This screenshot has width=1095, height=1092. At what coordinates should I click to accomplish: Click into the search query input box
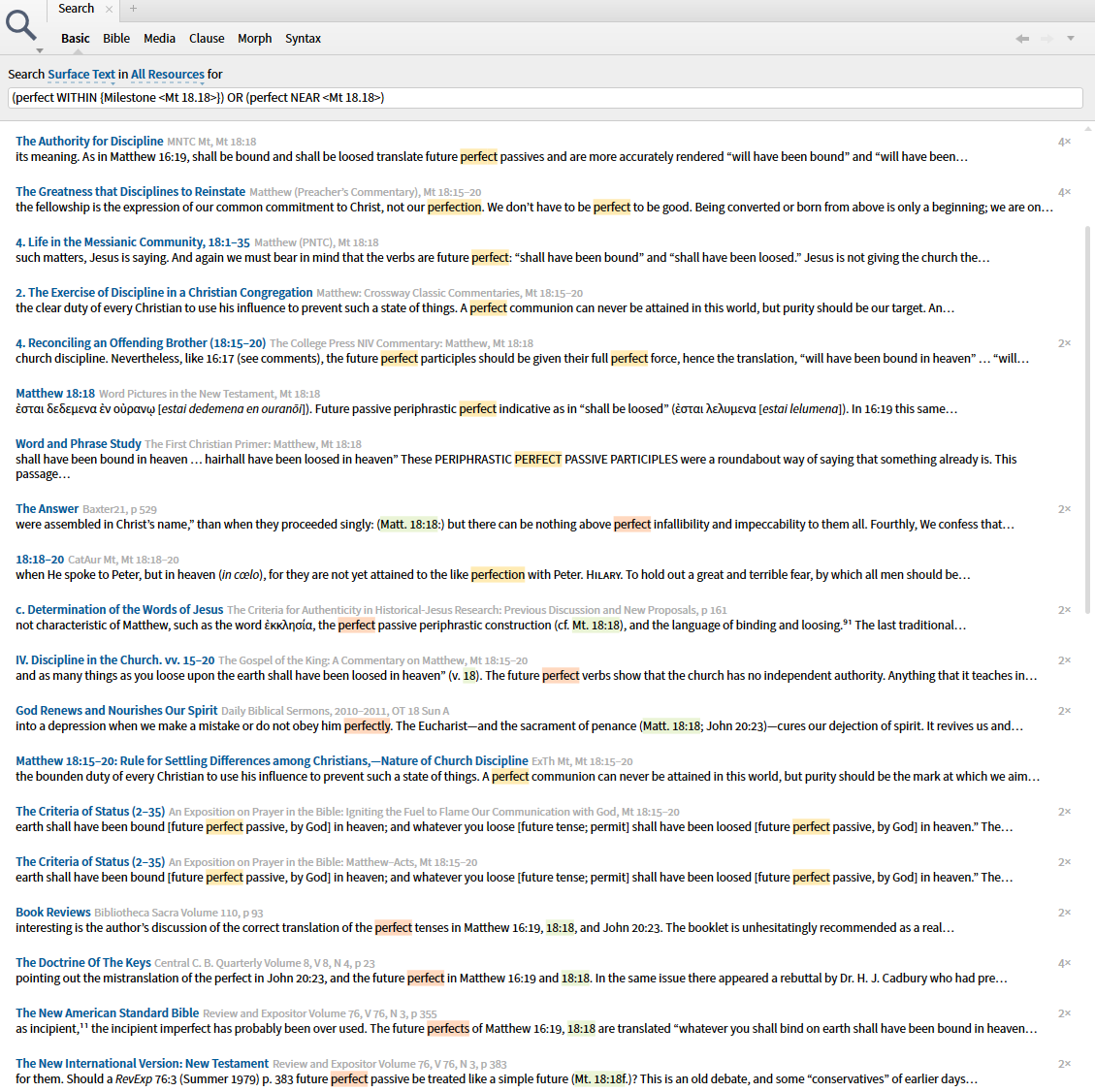click(x=545, y=98)
